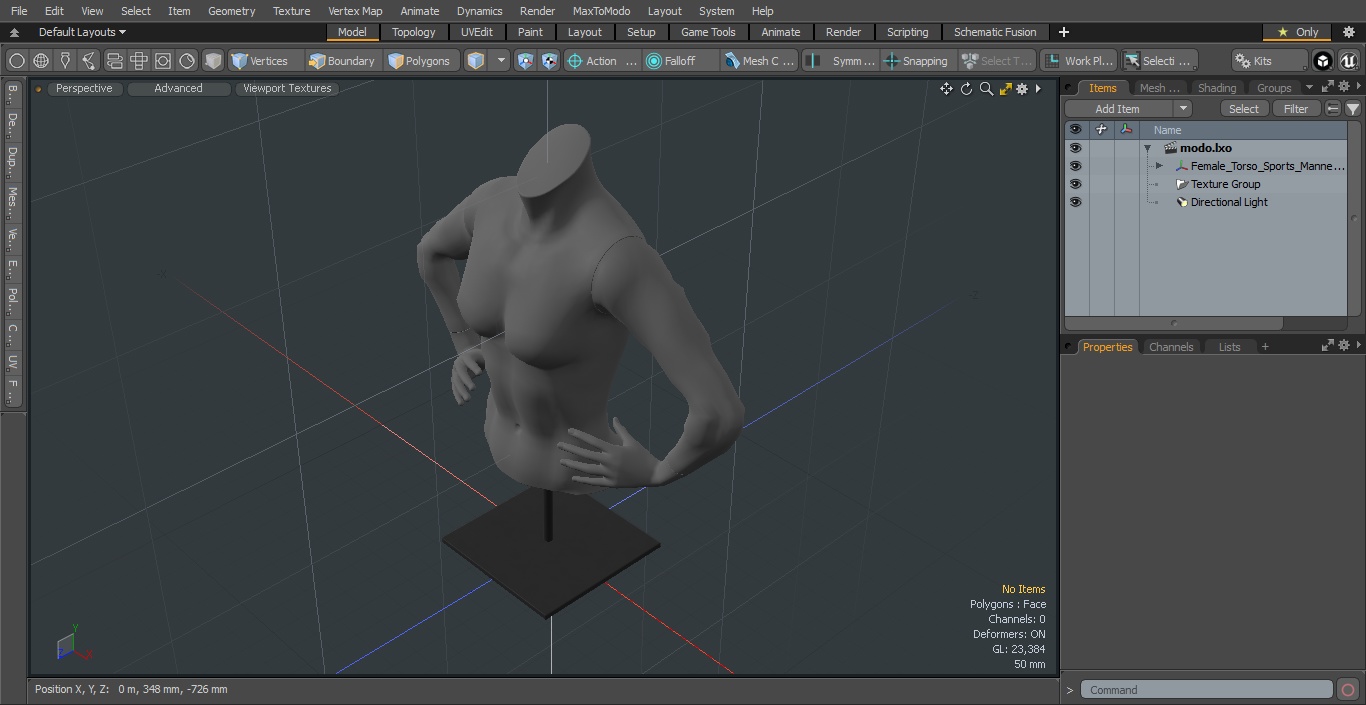Click the Polygons selection mode button
The width and height of the screenshot is (1366, 705).
420,61
